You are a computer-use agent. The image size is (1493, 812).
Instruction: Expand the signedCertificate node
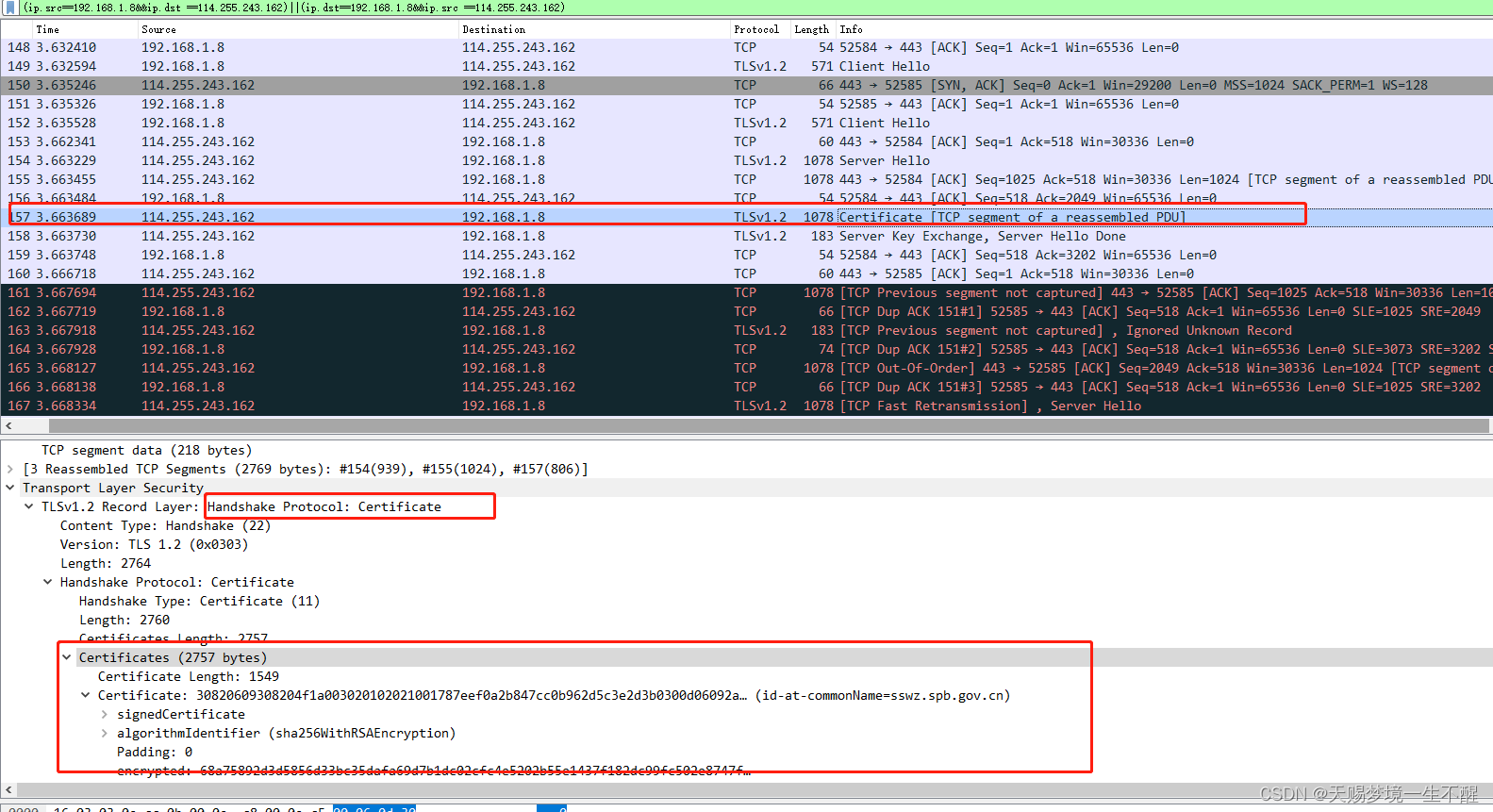[105, 714]
